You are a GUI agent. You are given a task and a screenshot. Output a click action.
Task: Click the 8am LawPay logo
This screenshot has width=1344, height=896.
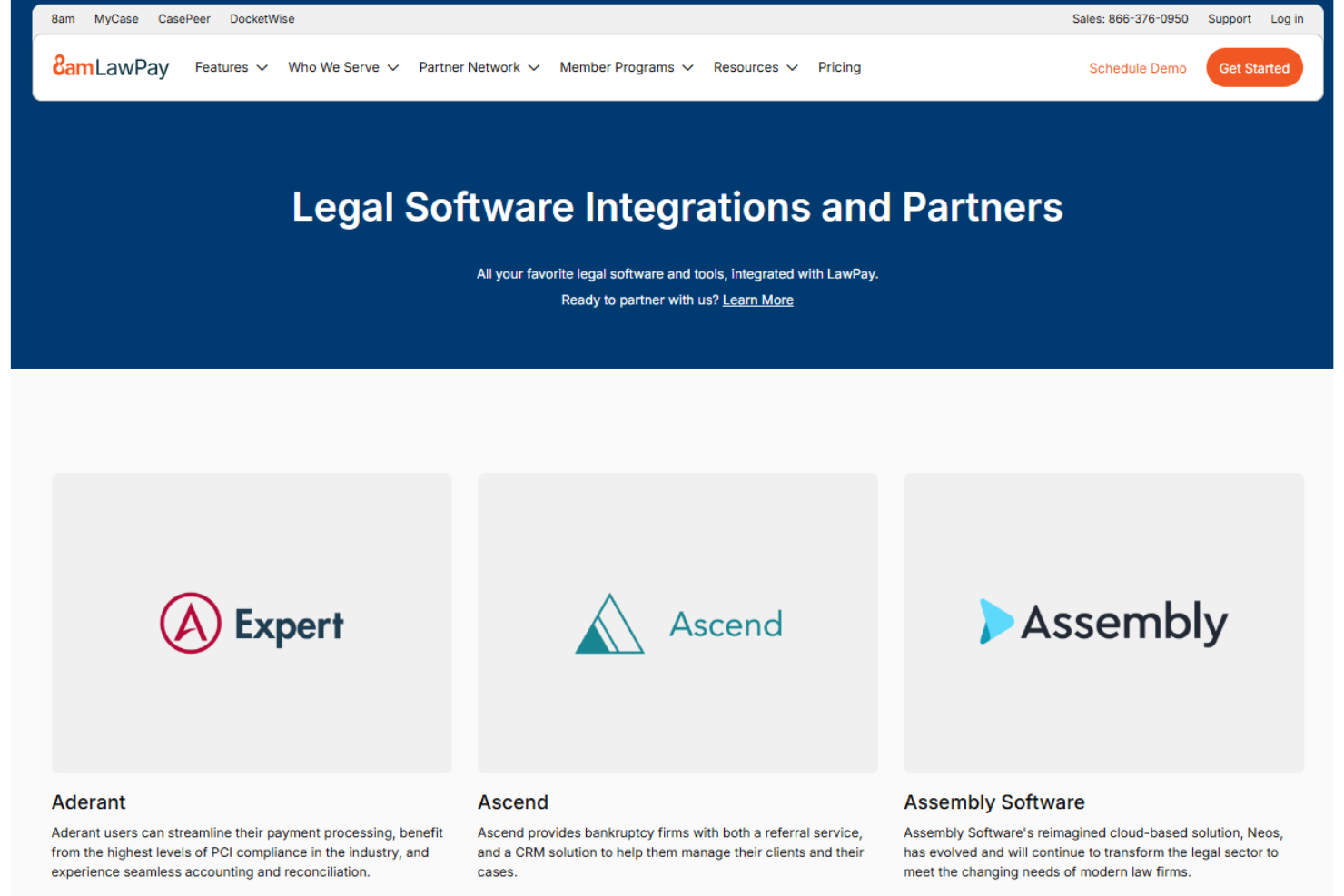point(111,67)
